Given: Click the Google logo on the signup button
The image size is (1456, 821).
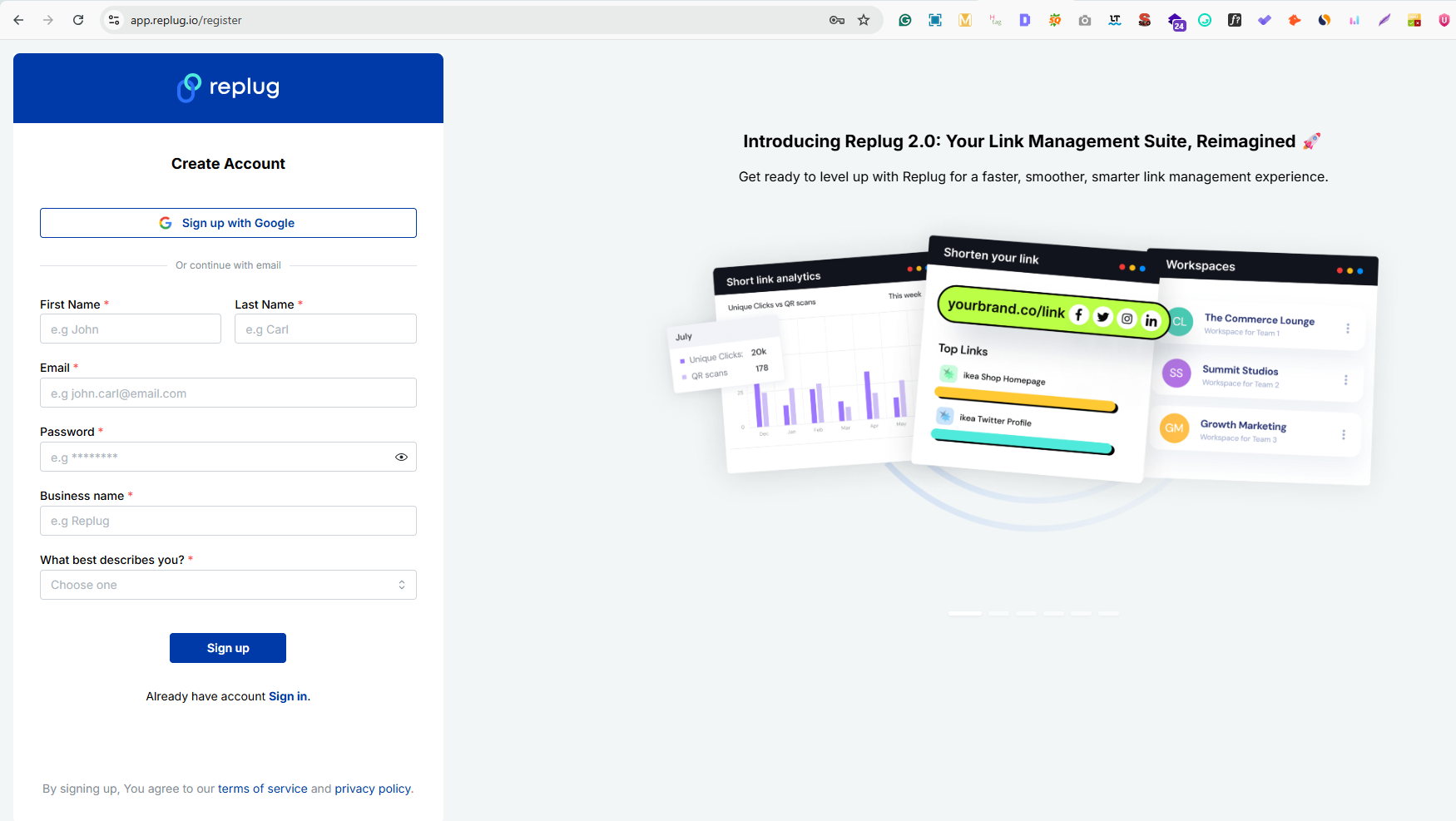Looking at the screenshot, I should [166, 222].
